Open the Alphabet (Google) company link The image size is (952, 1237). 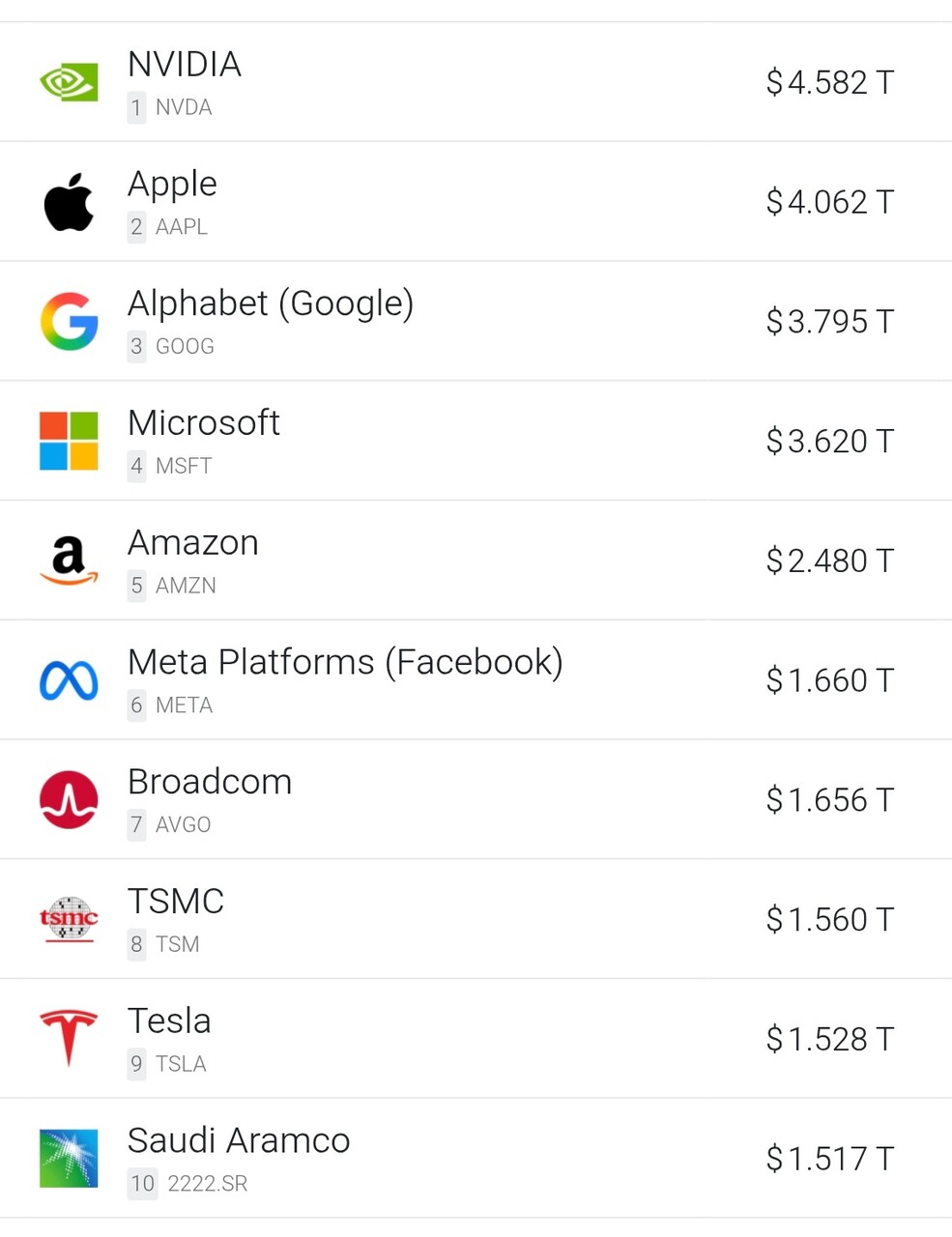tap(271, 303)
